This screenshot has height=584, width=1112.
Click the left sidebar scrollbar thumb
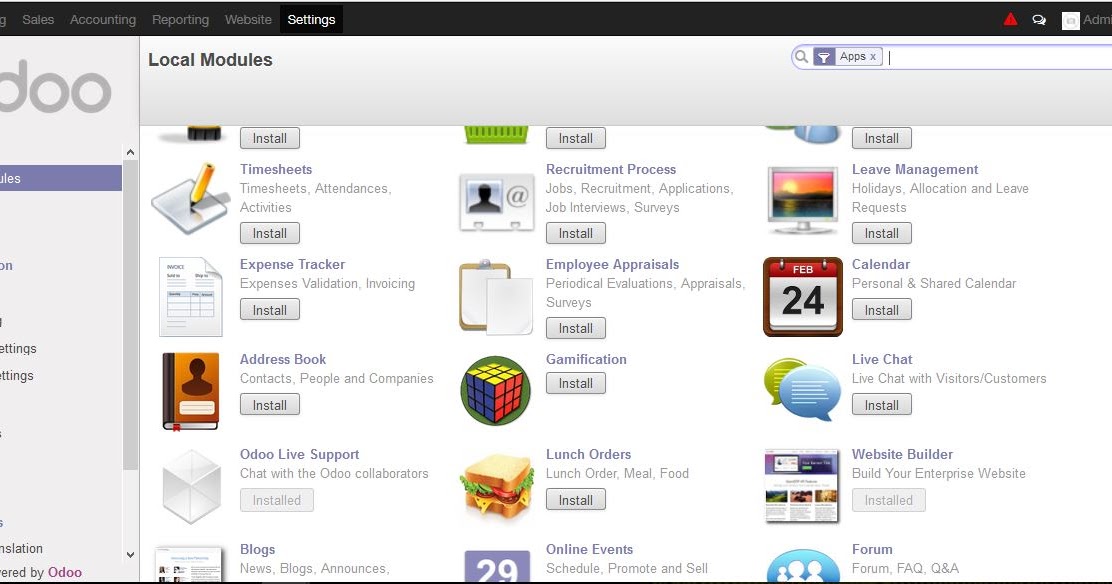click(130, 315)
